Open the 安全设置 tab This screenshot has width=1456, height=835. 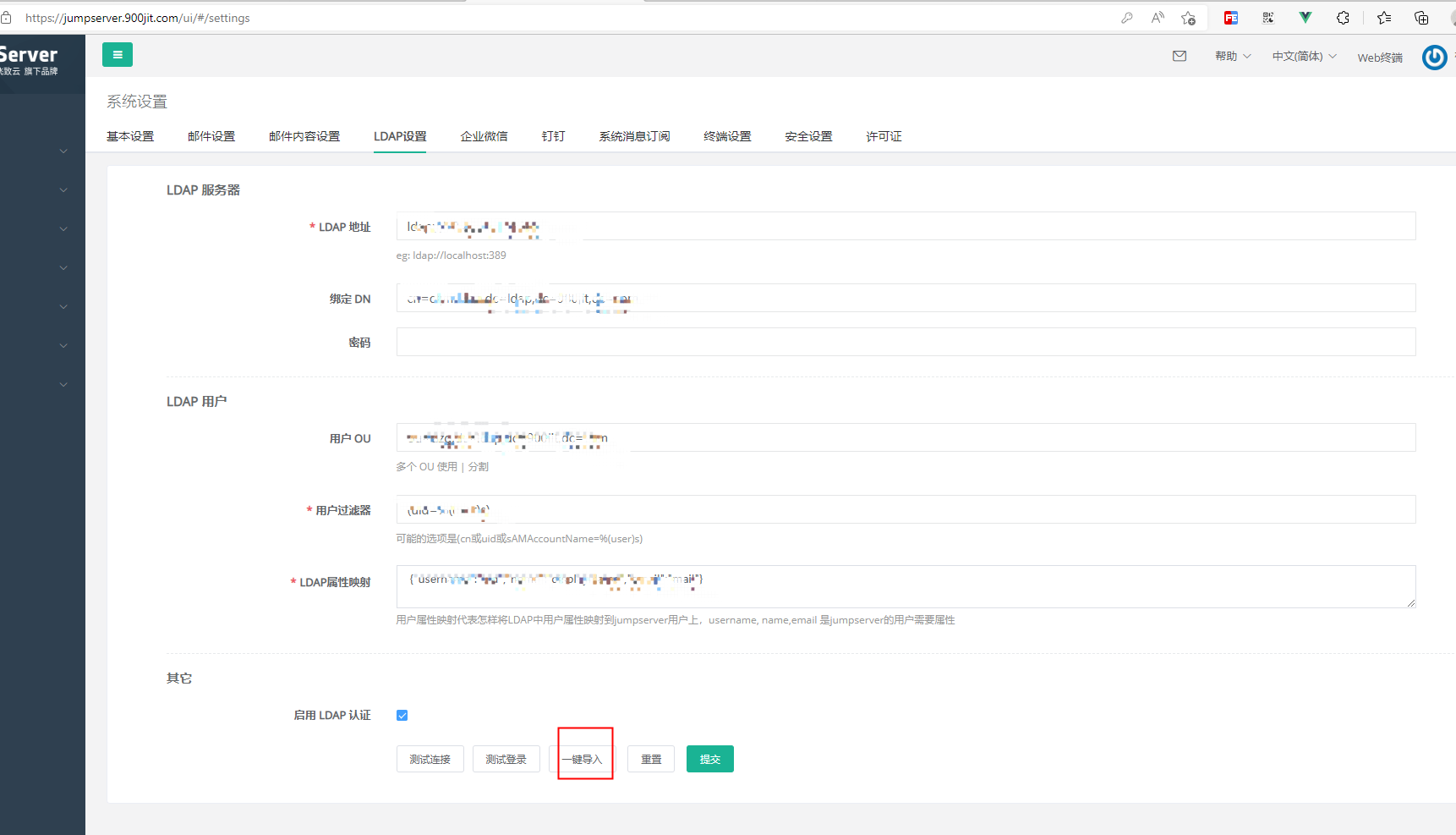pyautogui.click(x=808, y=136)
